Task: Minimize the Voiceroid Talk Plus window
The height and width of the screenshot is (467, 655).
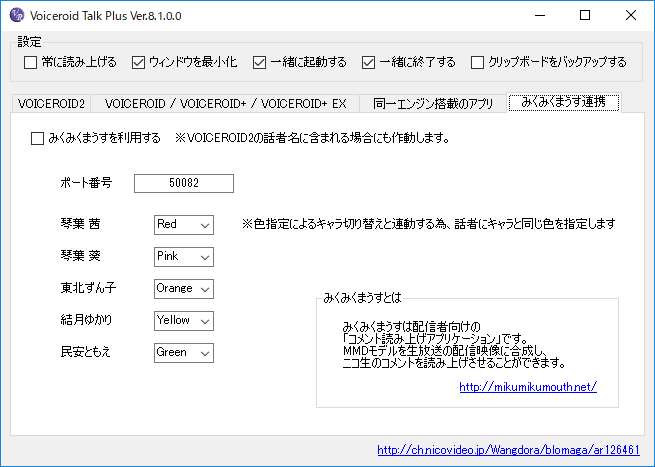Action: 540,15
